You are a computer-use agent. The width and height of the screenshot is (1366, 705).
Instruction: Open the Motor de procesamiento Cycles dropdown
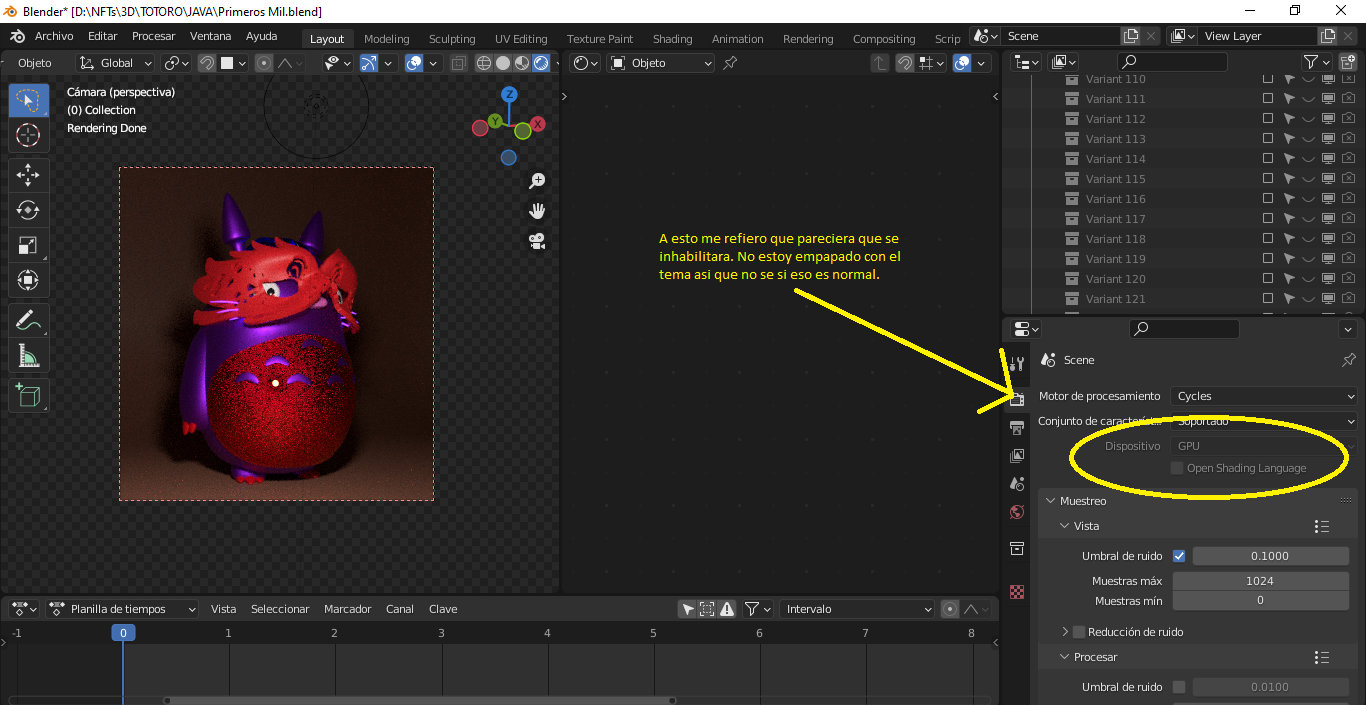click(x=1264, y=396)
